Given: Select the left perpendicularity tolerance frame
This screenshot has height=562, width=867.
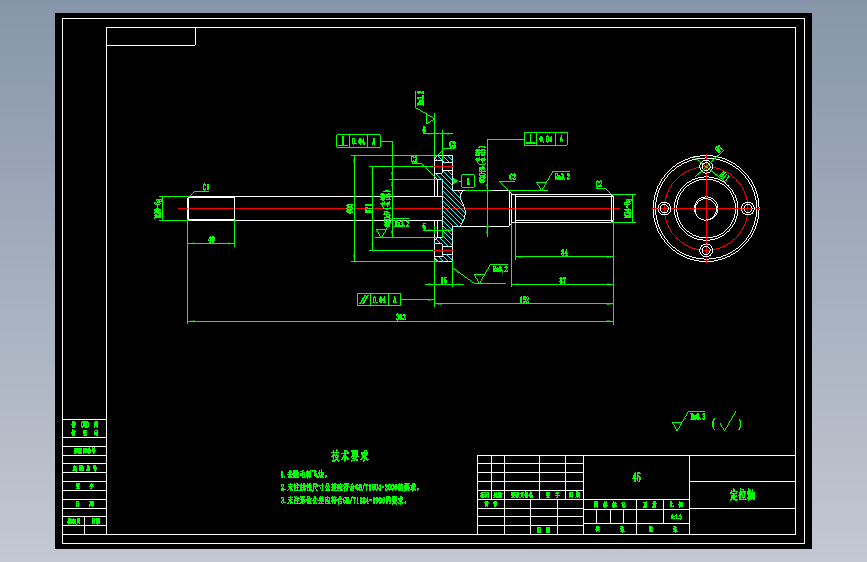Looking at the screenshot, I should [358, 141].
